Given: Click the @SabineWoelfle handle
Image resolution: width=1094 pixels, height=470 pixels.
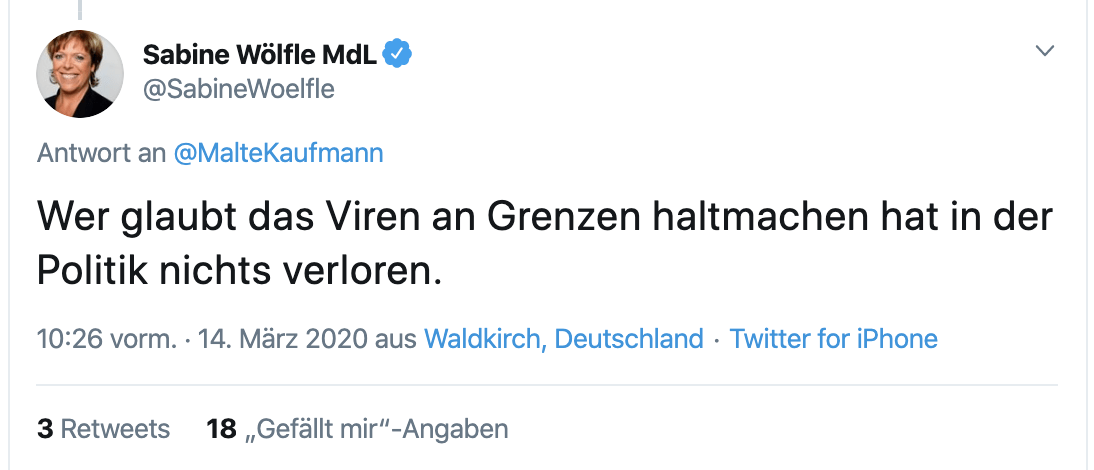Looking at the screenshot, I should (239, 89).
